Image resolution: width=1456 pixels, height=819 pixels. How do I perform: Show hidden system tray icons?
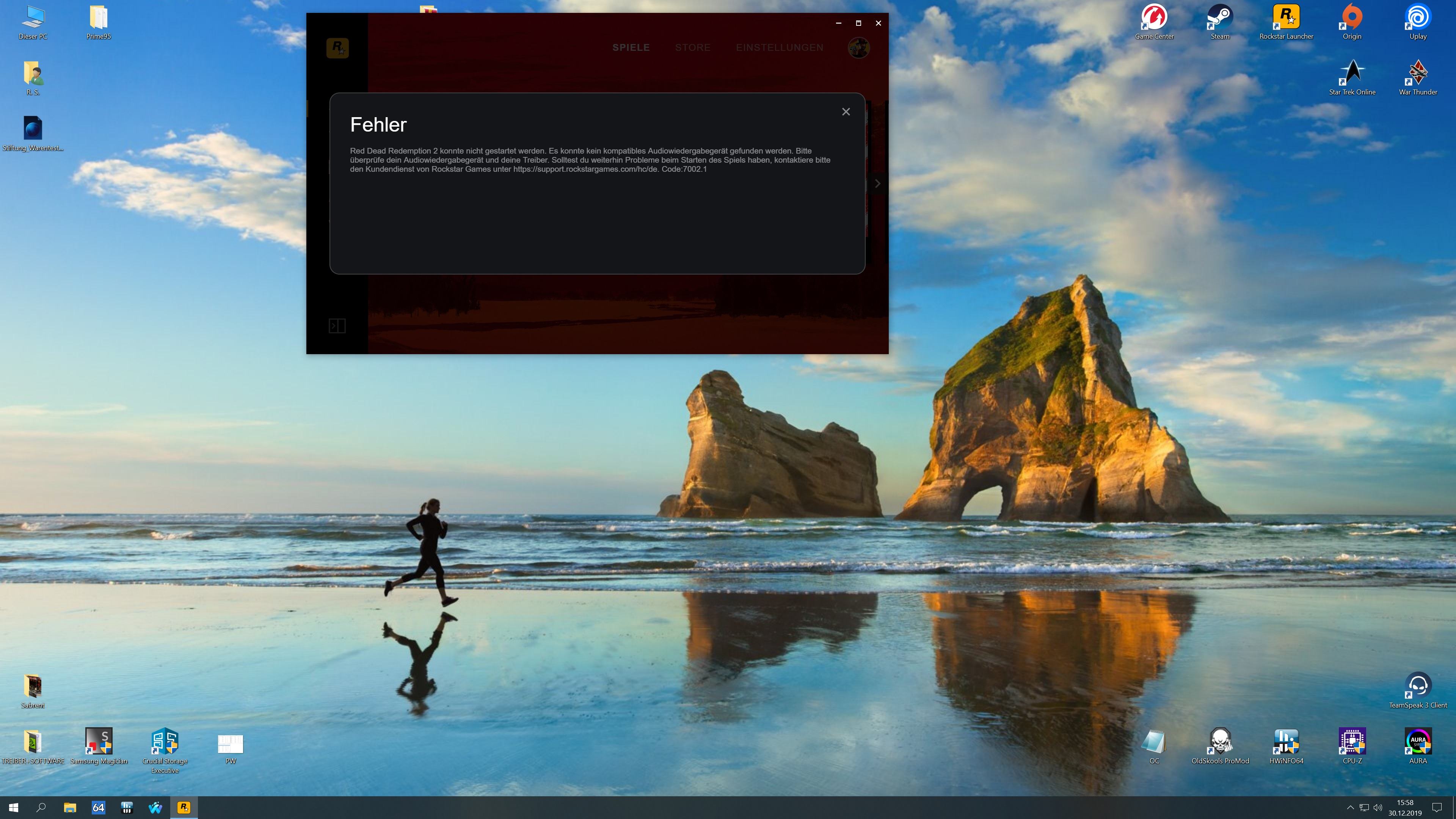click(1350, 808)
